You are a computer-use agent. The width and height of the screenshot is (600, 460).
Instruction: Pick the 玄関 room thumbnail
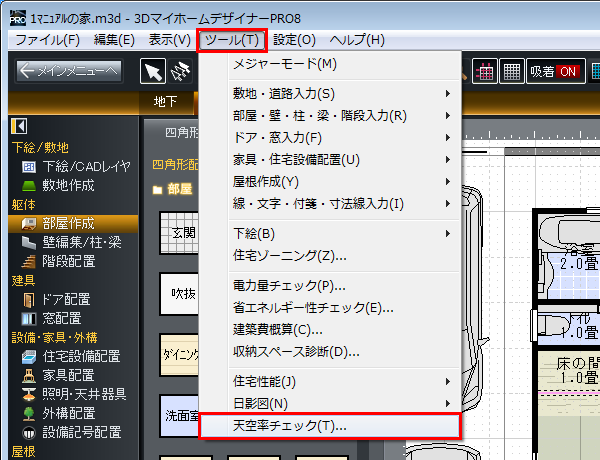183,235
